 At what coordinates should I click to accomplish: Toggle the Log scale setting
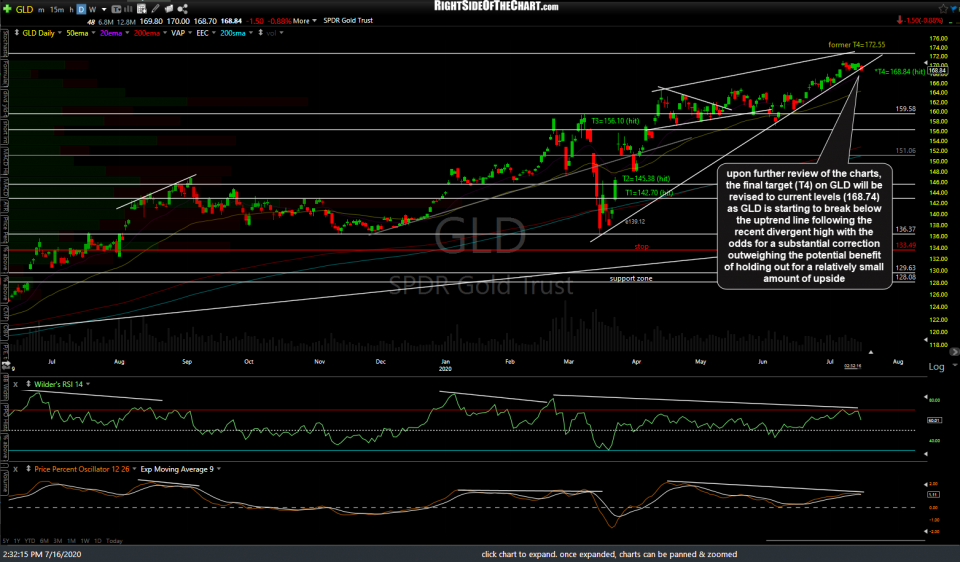[936, 367]
